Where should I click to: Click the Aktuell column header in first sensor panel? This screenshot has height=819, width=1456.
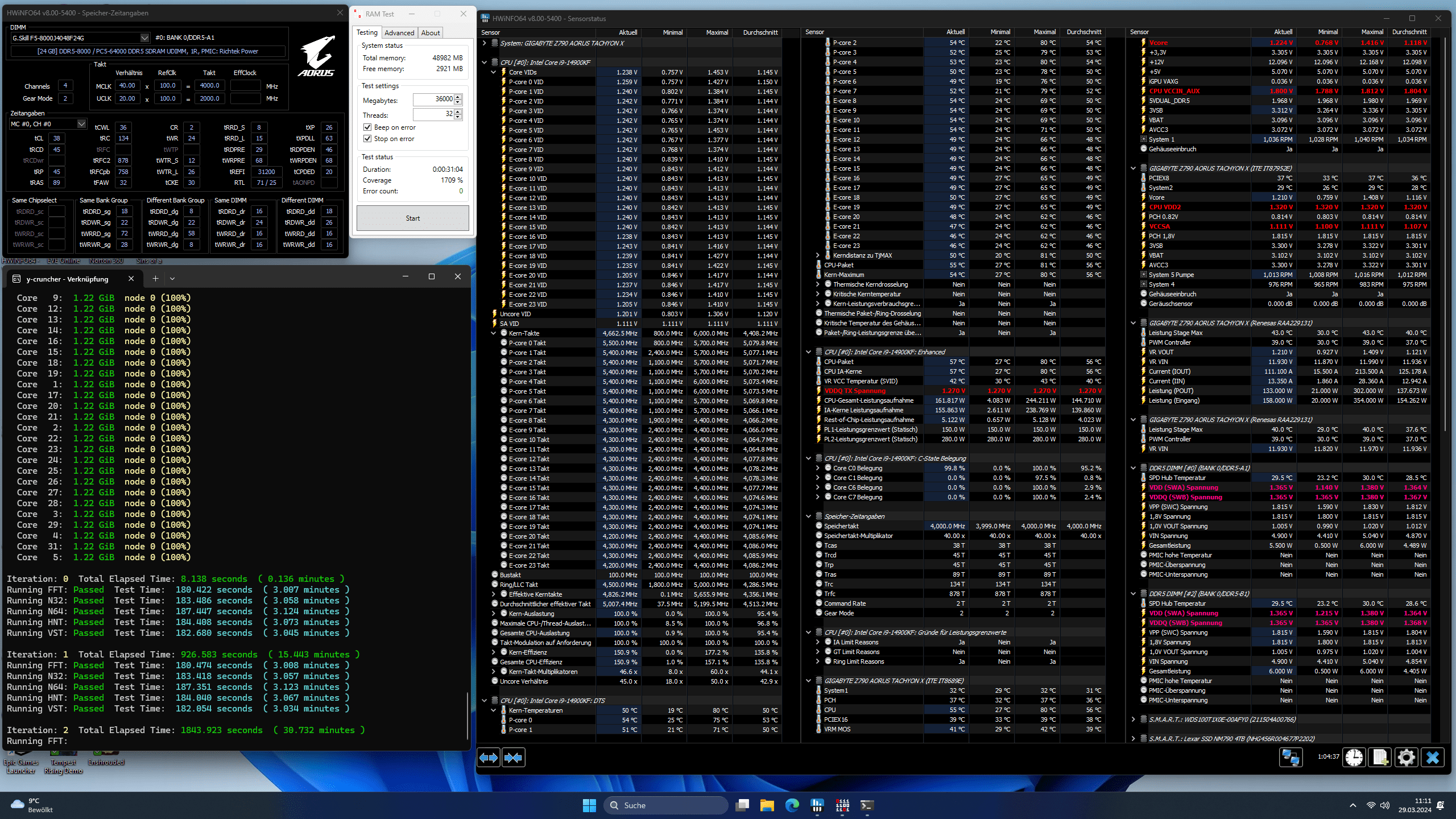pyautogui.click(x=619, y=32)
